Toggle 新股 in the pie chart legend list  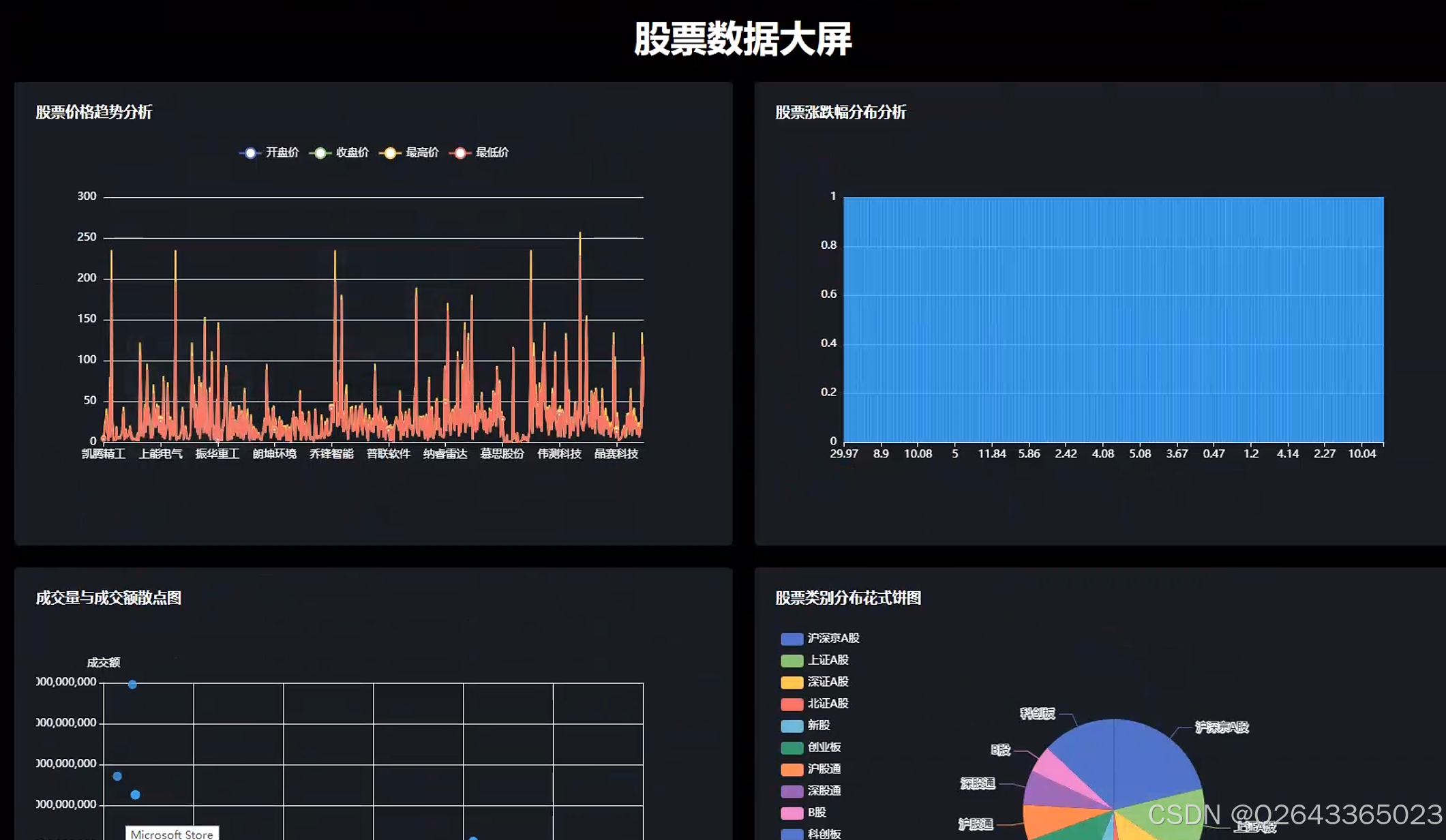[x=806, y=726]
